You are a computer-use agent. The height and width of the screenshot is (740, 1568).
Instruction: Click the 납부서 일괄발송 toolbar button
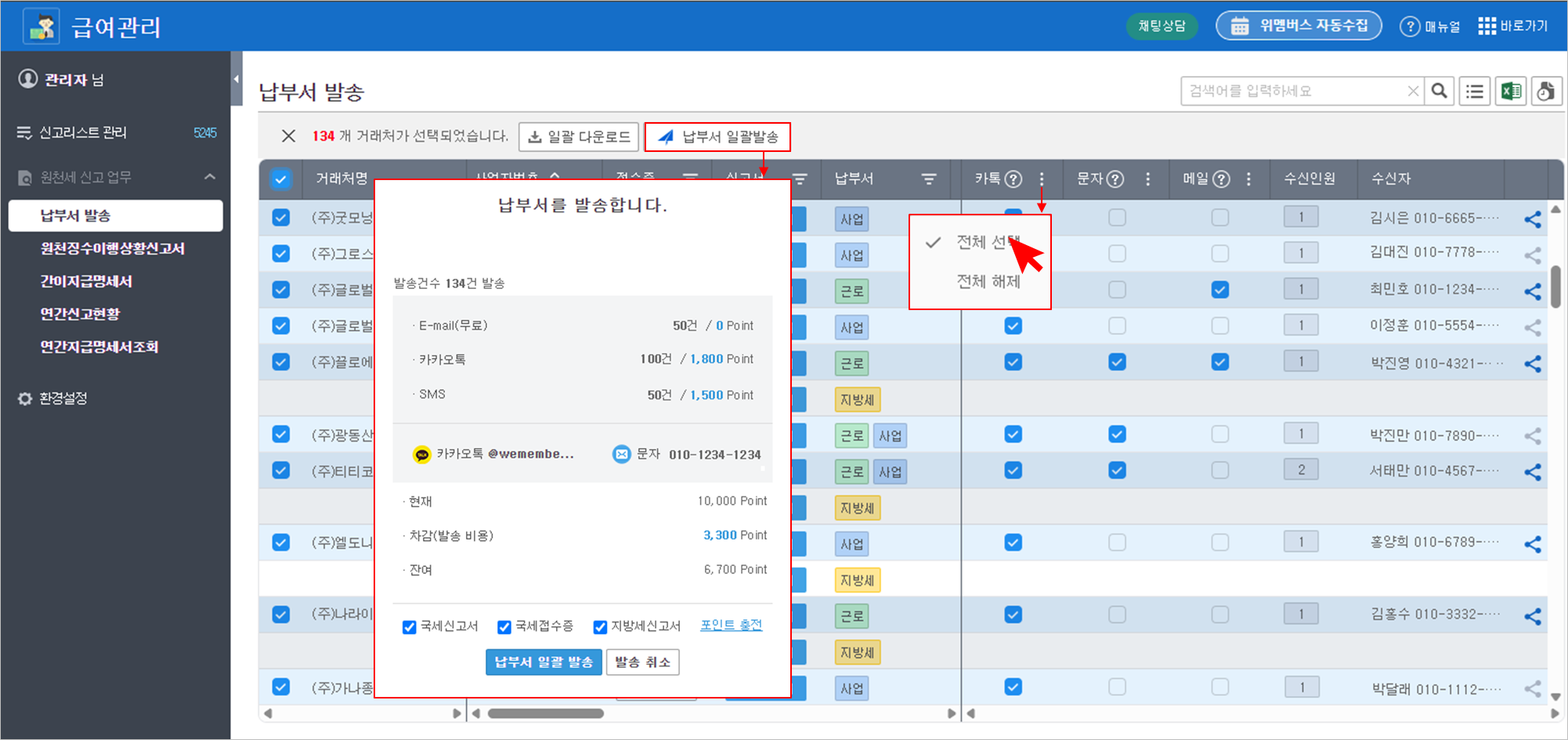(x=717, y=137)
